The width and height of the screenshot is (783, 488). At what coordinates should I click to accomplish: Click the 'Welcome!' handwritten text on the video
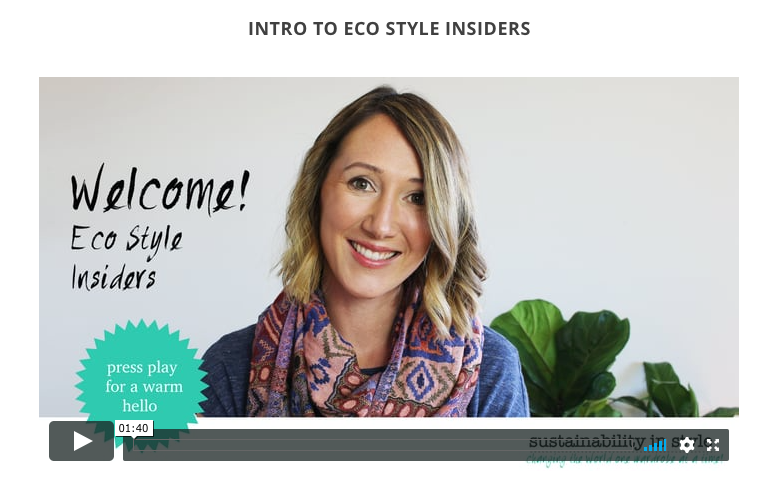coord(159,190)
